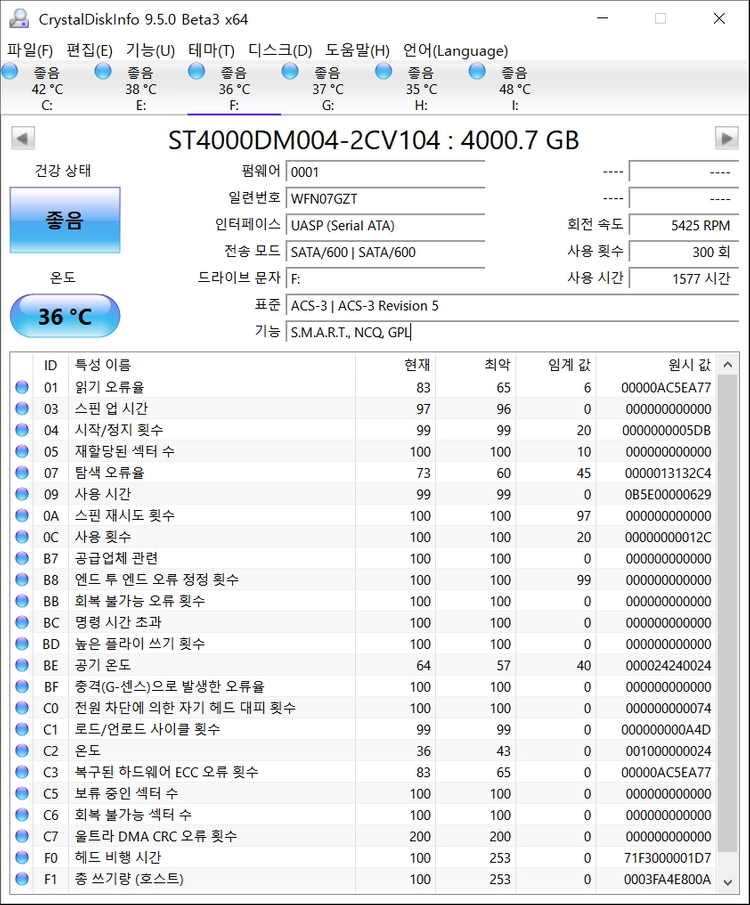Image resolution: width=750 pixels, height=905 pixels.
Task: Click status icon of 회복 불가능 섹터 수 row
Action: click(22, 814)
